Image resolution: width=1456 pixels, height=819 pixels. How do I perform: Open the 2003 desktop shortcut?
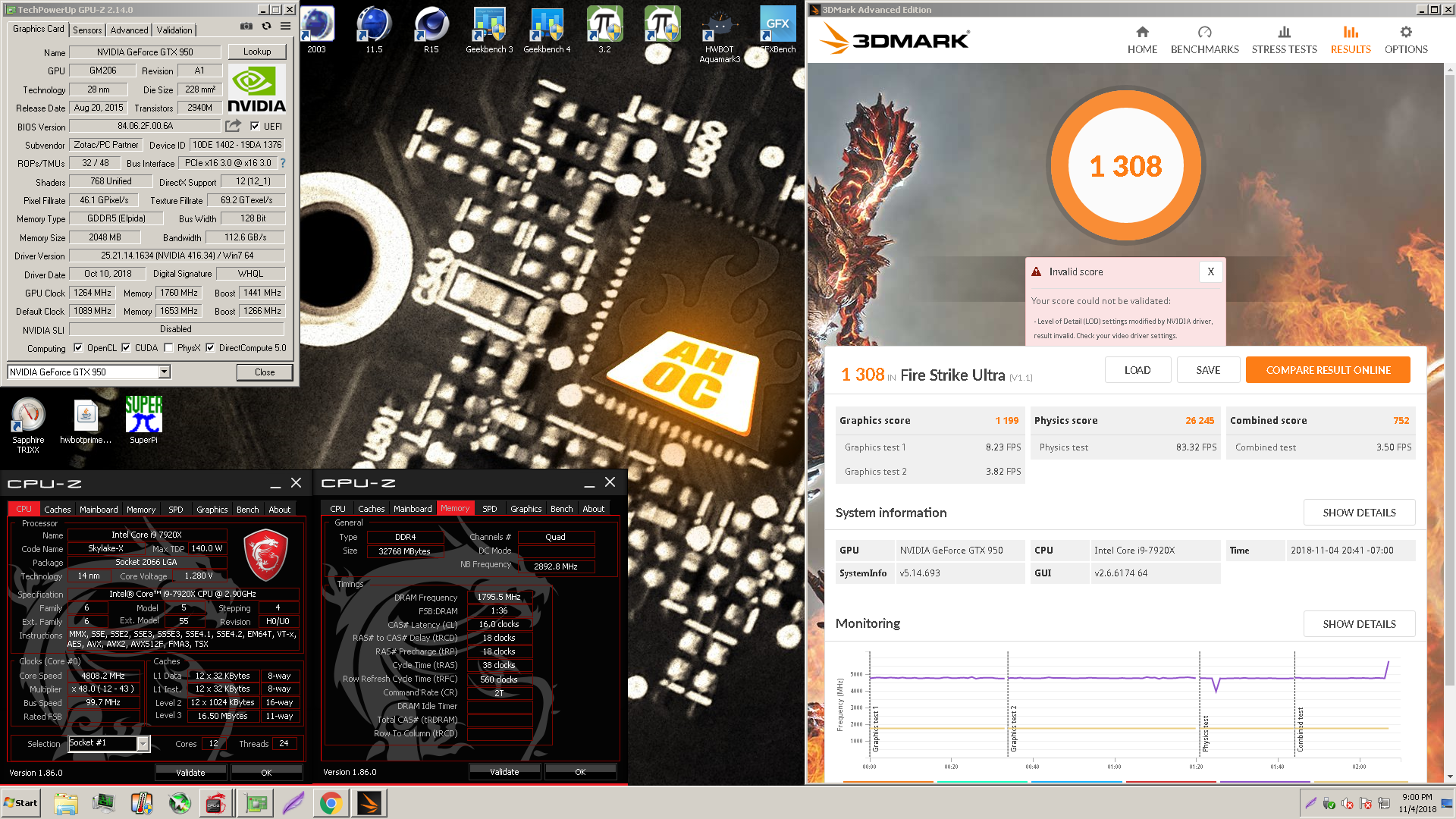[x=316, y=30]
